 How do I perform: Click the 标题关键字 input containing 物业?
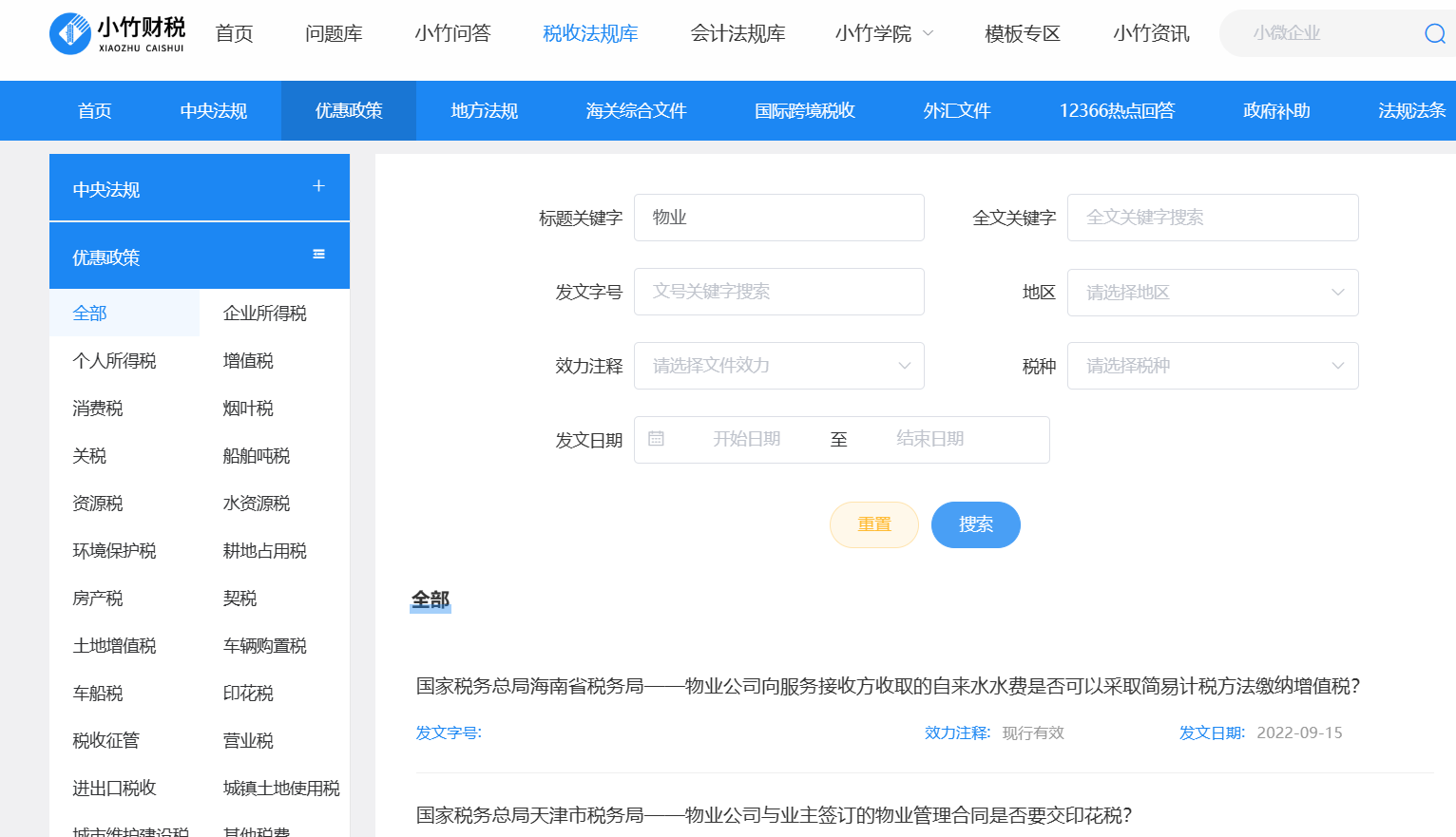tap(778, 218)
